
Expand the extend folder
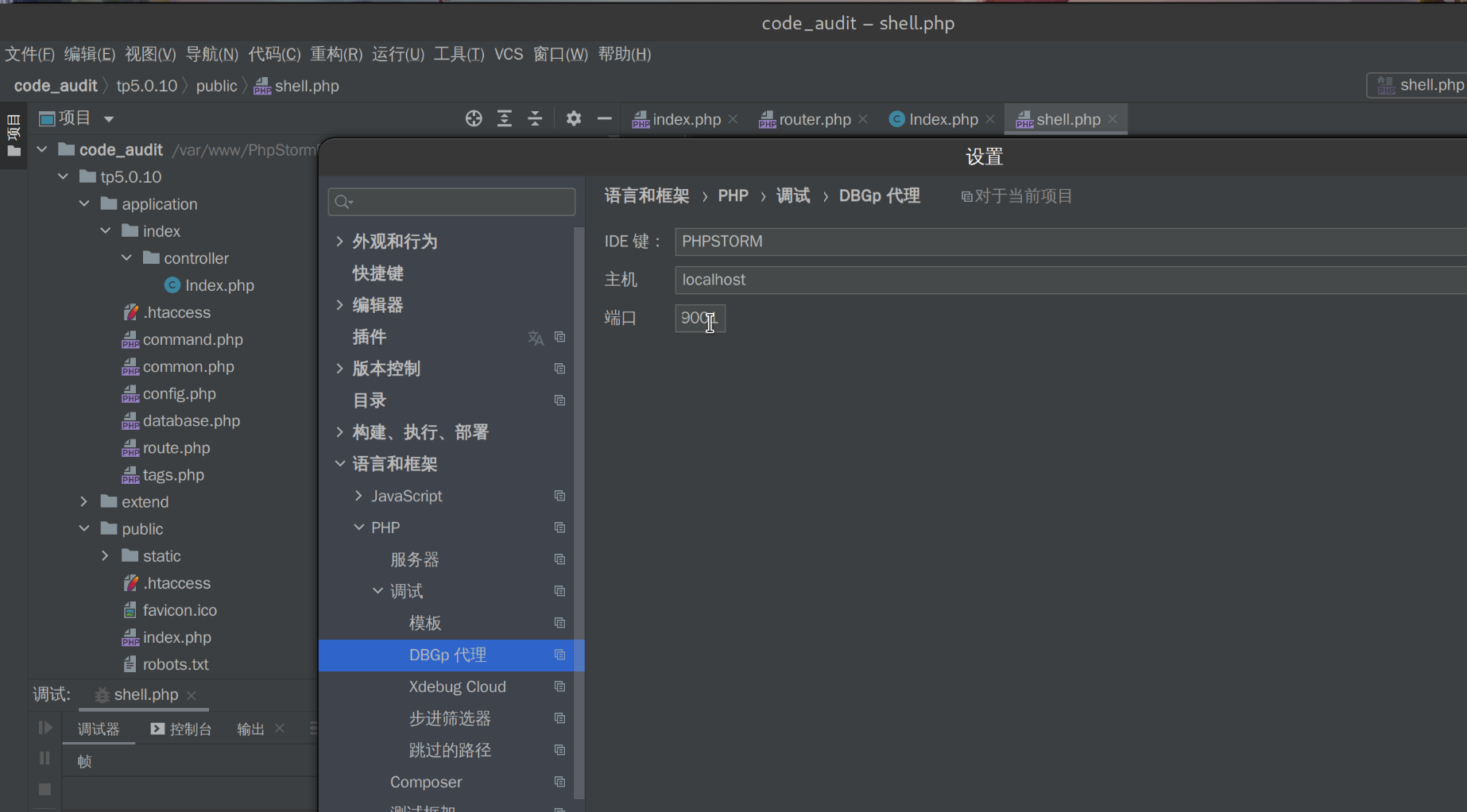[x=84, y=501]
